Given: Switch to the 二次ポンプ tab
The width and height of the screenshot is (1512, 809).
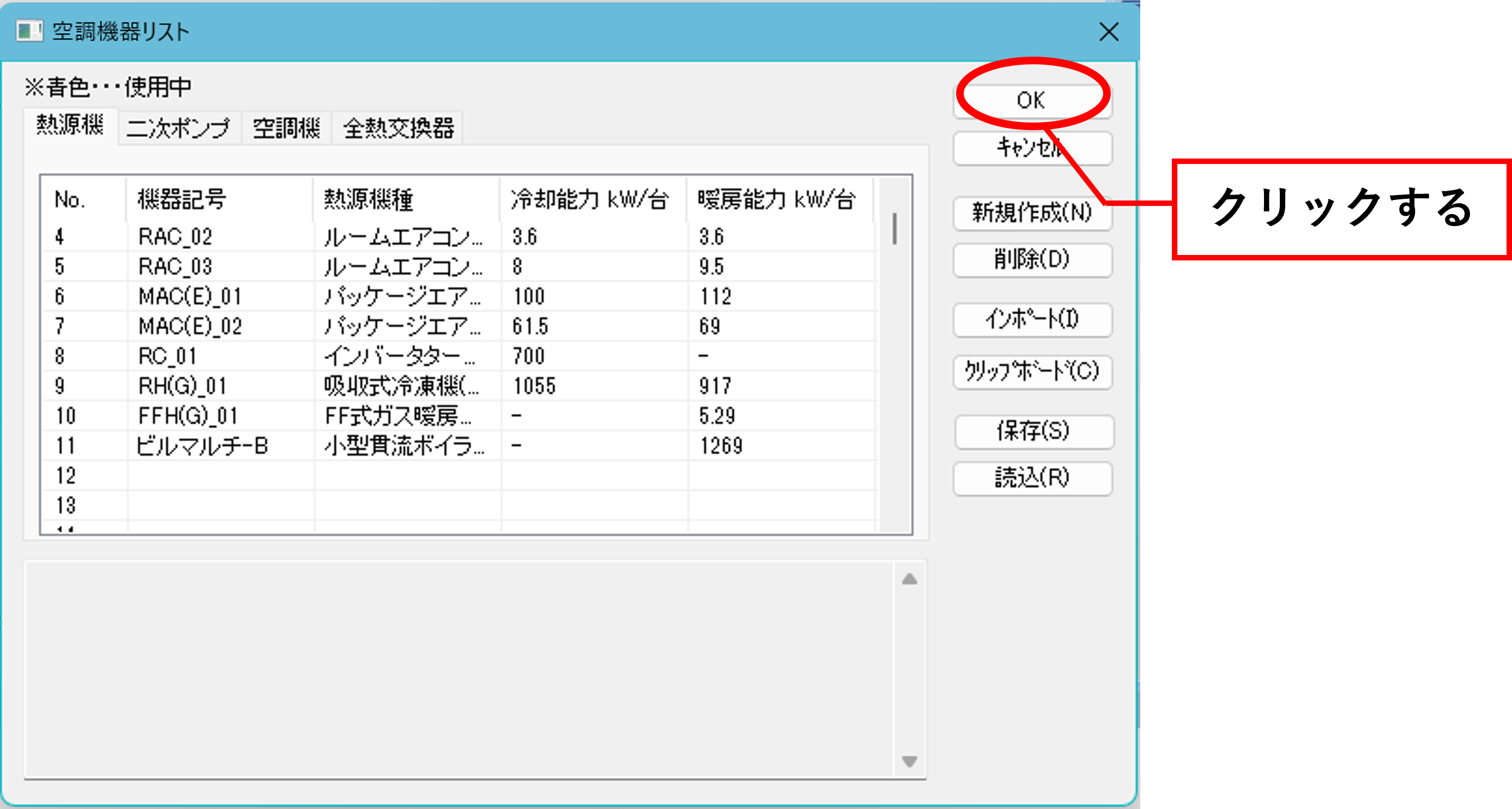Looking at the screenshot, I should coord(178,128).
